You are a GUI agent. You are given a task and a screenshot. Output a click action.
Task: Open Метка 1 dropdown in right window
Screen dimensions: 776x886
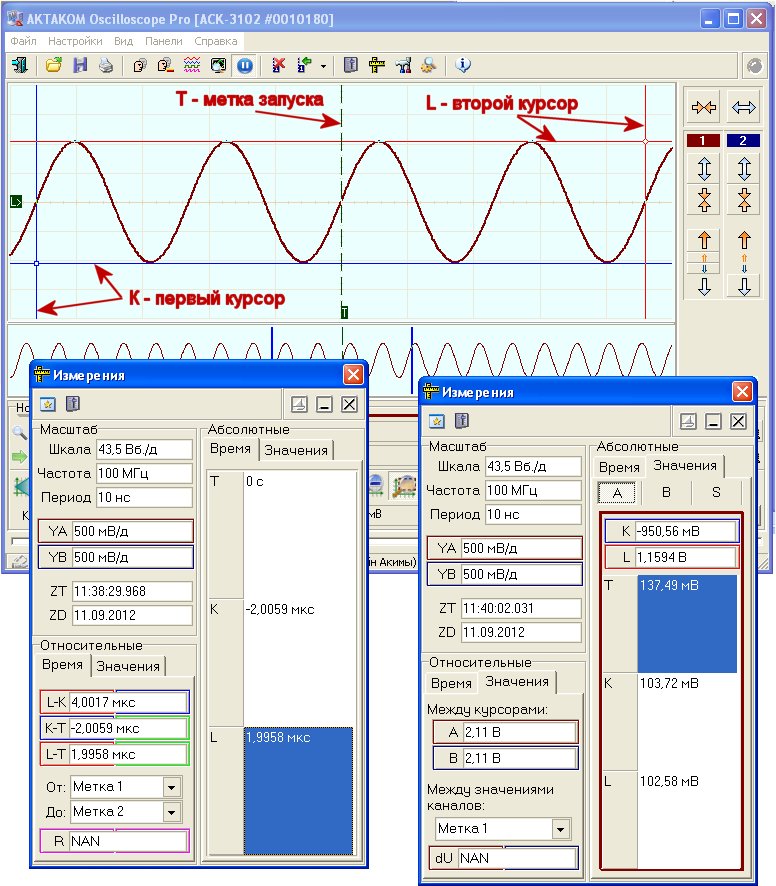560,829
